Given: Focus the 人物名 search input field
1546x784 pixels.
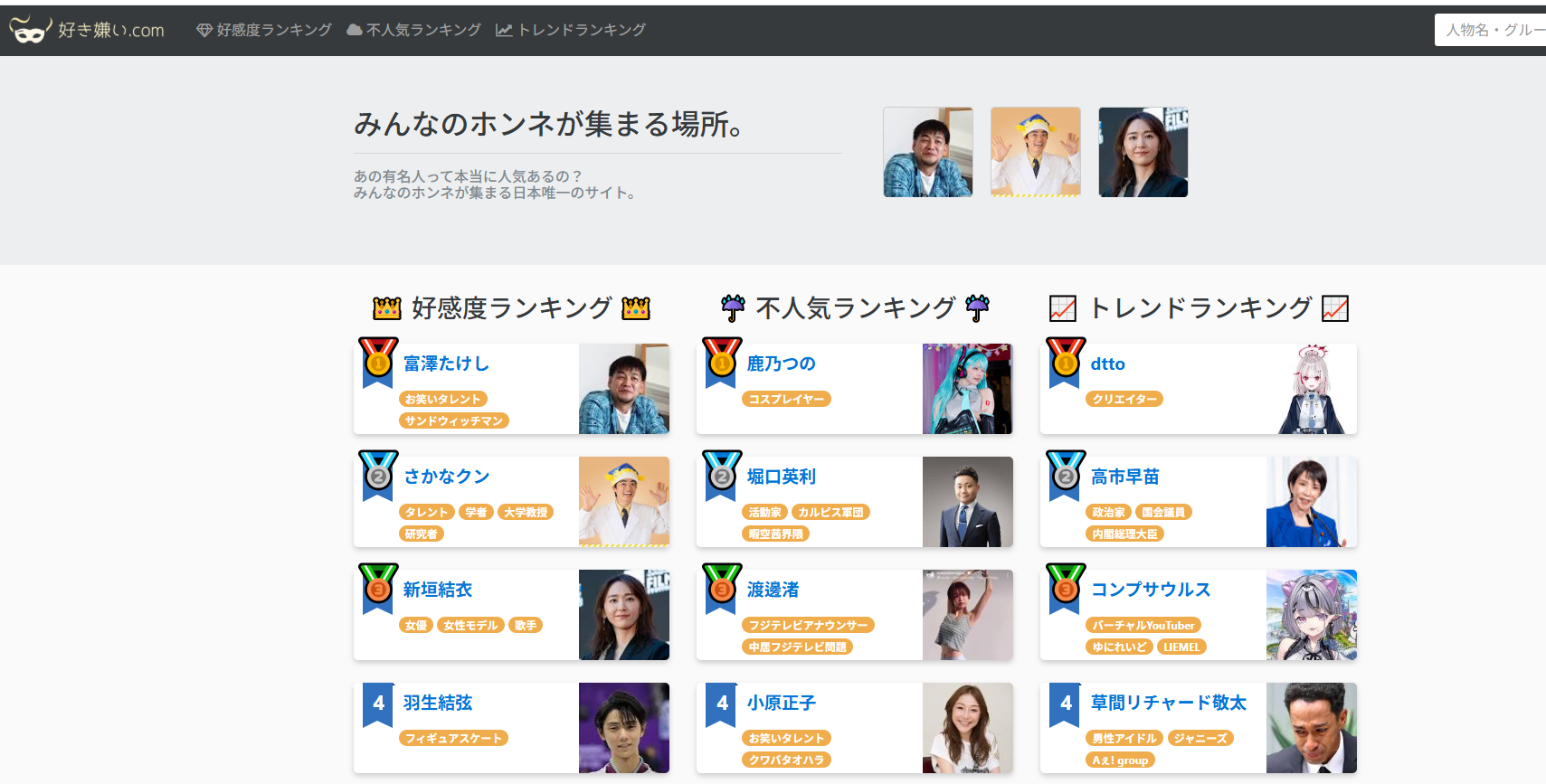Looking at the screenshot, I should [x=1493, y=30].
